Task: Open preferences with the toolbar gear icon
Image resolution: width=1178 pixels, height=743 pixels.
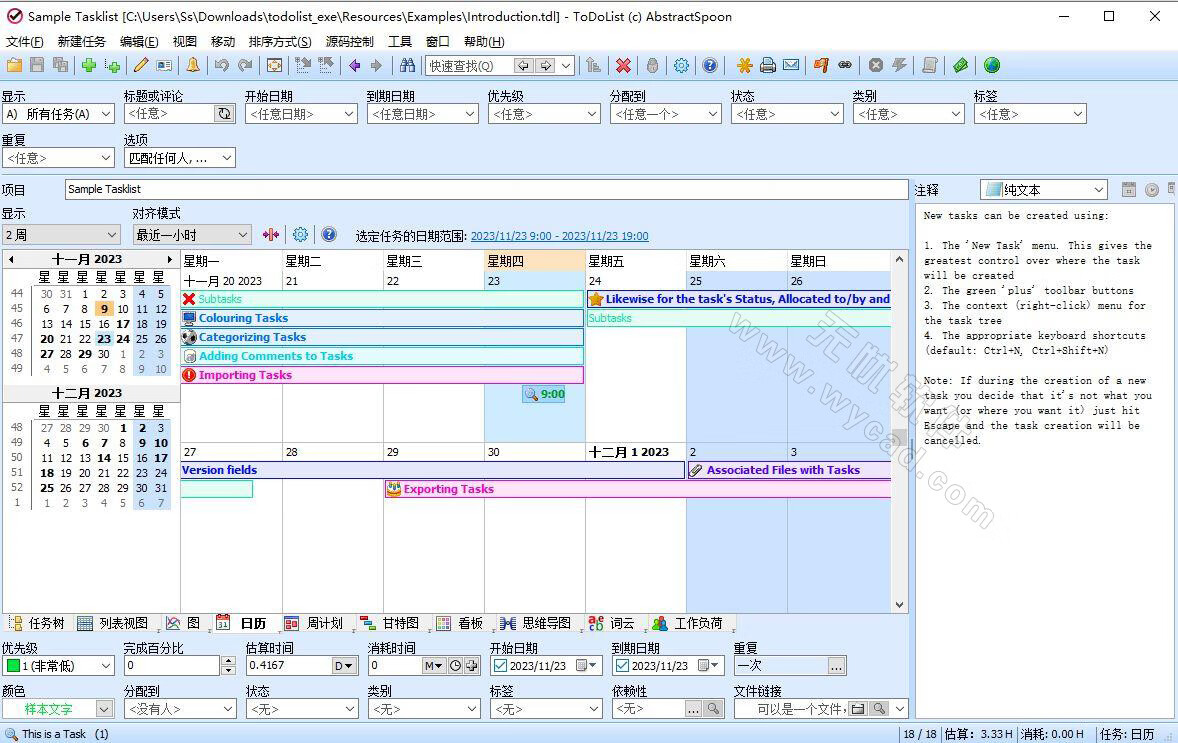Action: pyautogui.click(x=681, y=66)
